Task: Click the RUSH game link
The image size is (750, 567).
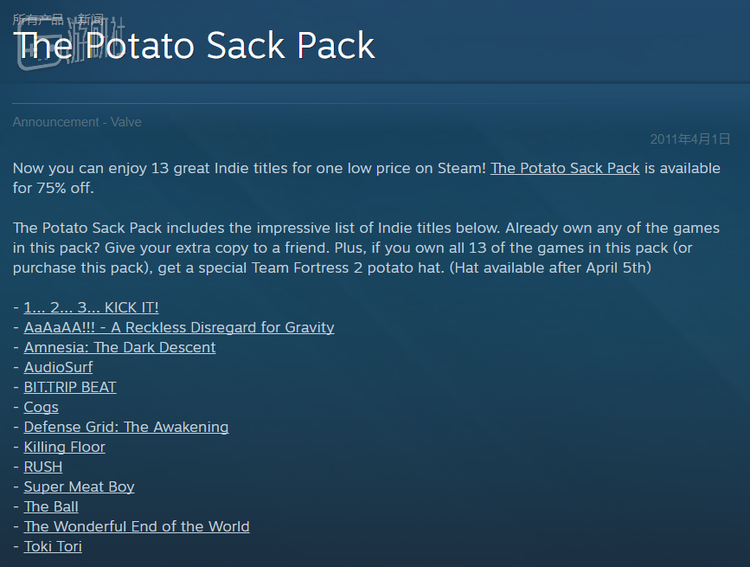Action: point(43,467)
